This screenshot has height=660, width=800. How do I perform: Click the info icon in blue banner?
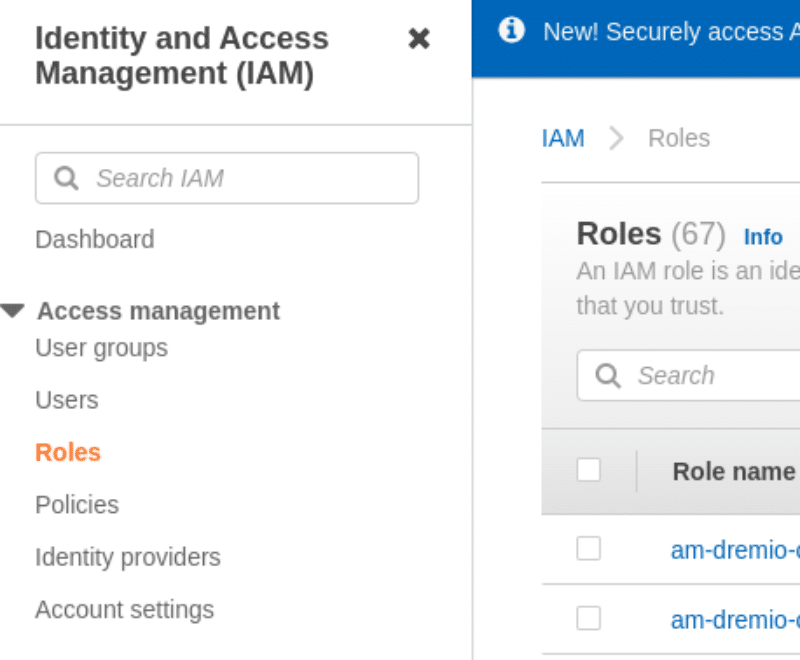click(511, 30)
